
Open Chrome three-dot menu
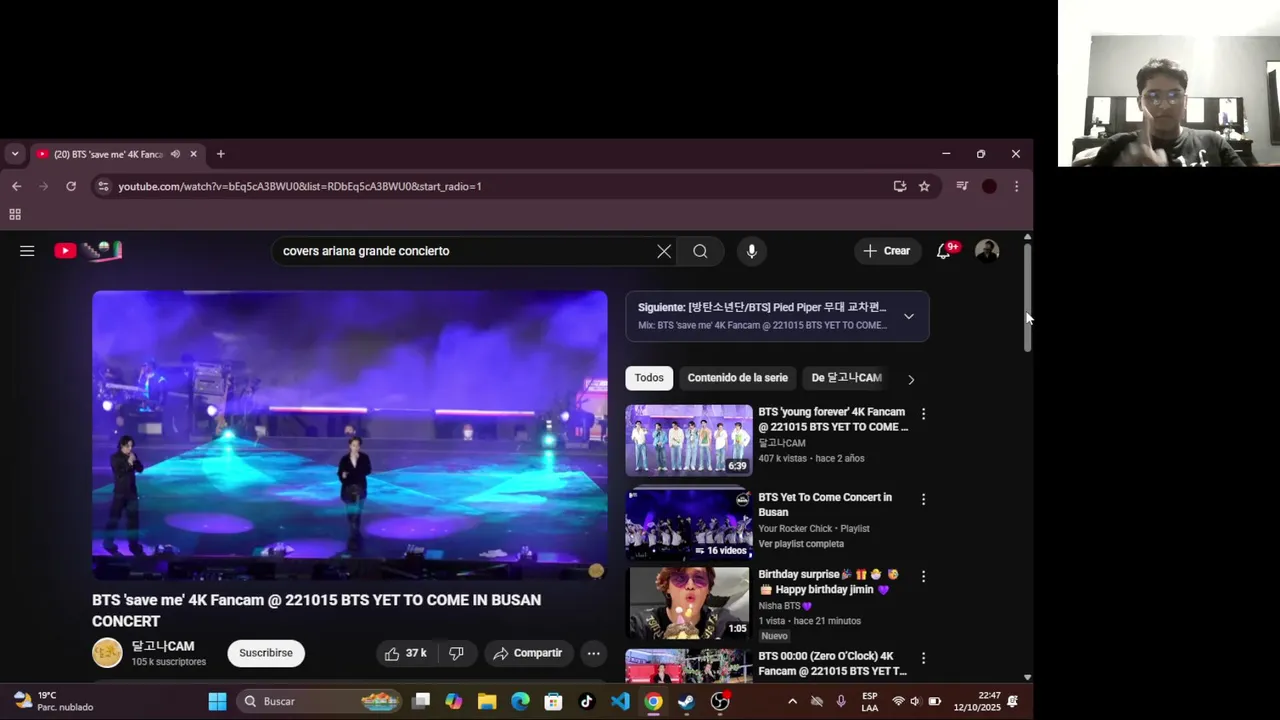[x=1016, y=186]
